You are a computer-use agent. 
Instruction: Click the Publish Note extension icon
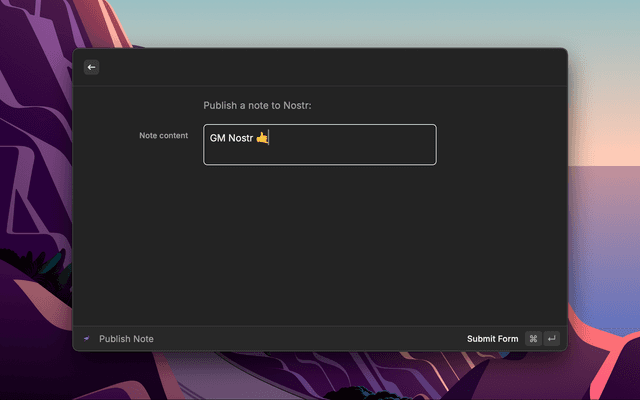pyautogui.click(x=87, y=339)
